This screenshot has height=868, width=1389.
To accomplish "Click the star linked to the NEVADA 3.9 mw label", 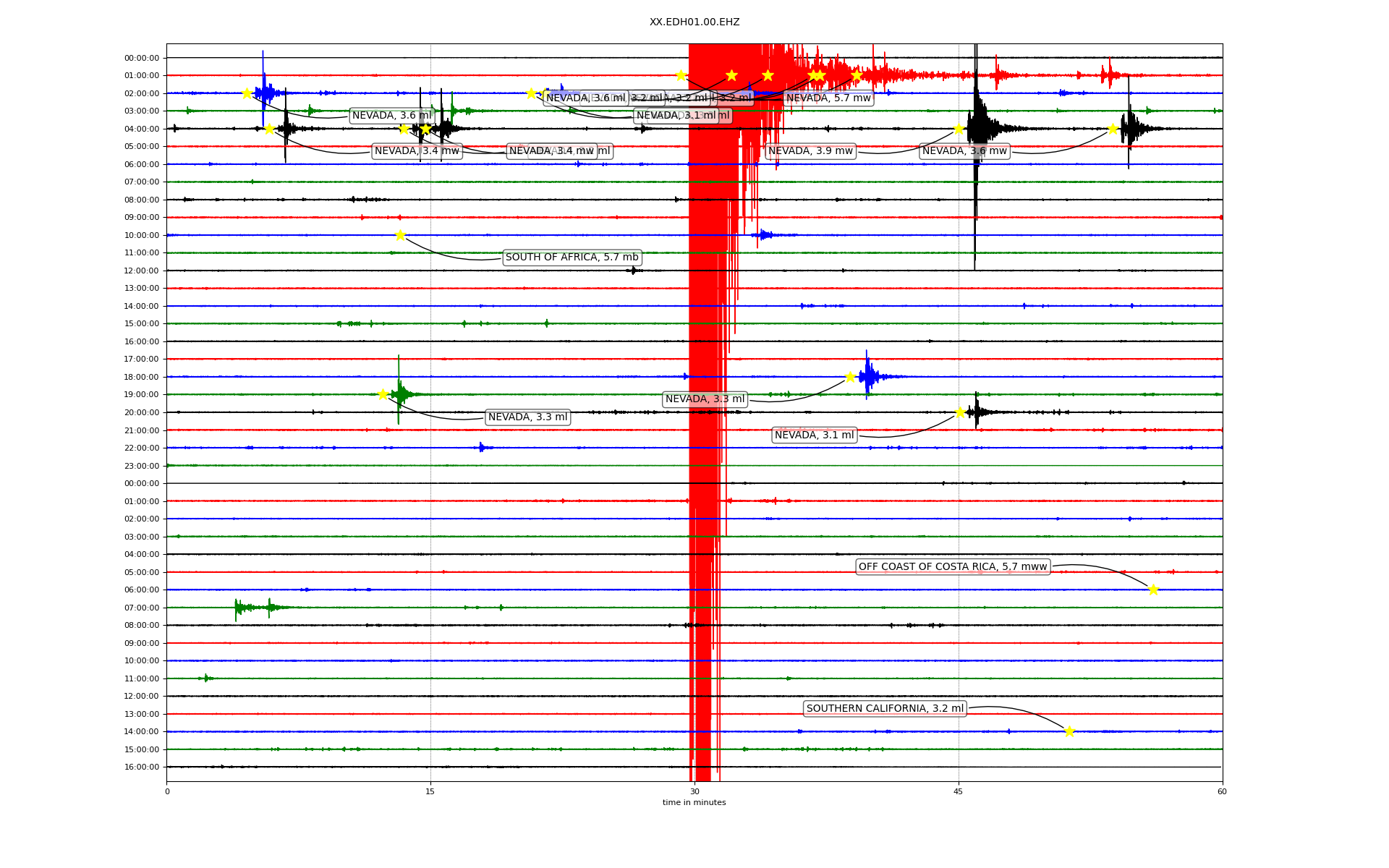I will click(959, 129).
